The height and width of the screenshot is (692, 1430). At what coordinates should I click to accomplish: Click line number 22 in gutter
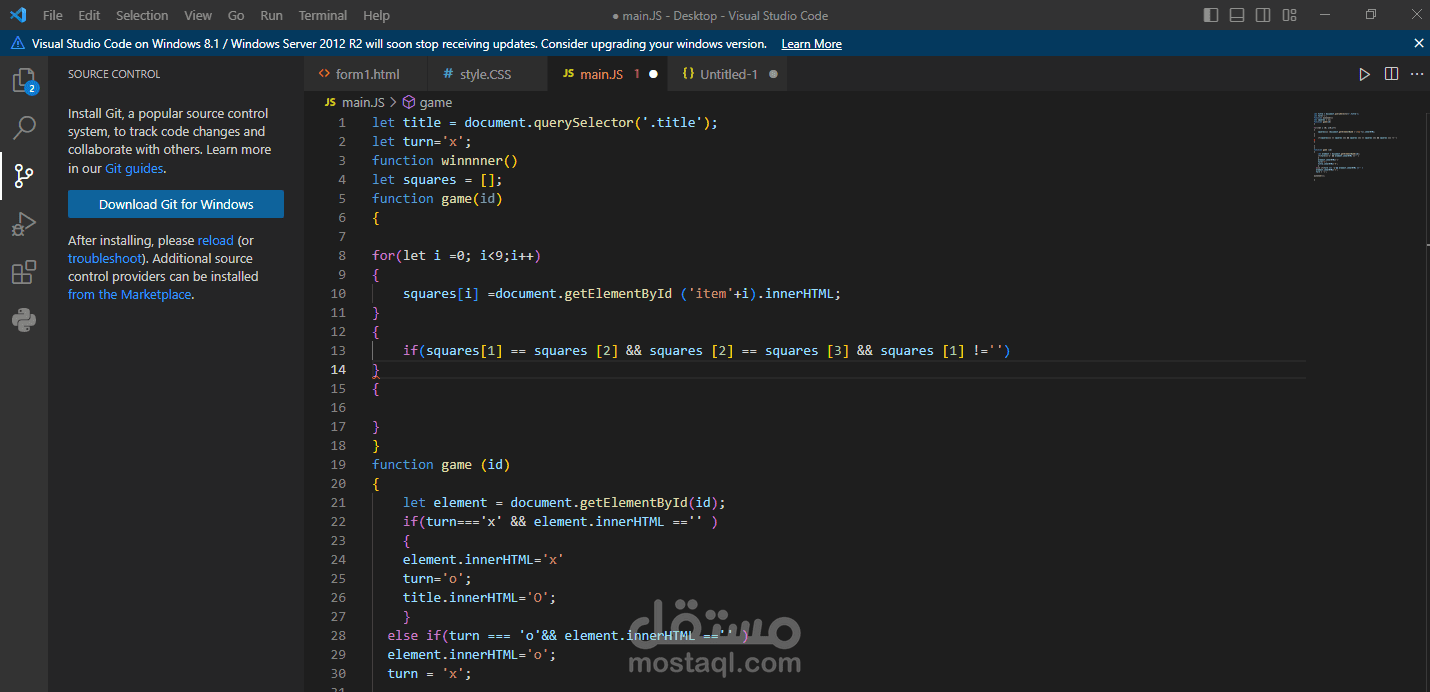click(x=338, y=521)
